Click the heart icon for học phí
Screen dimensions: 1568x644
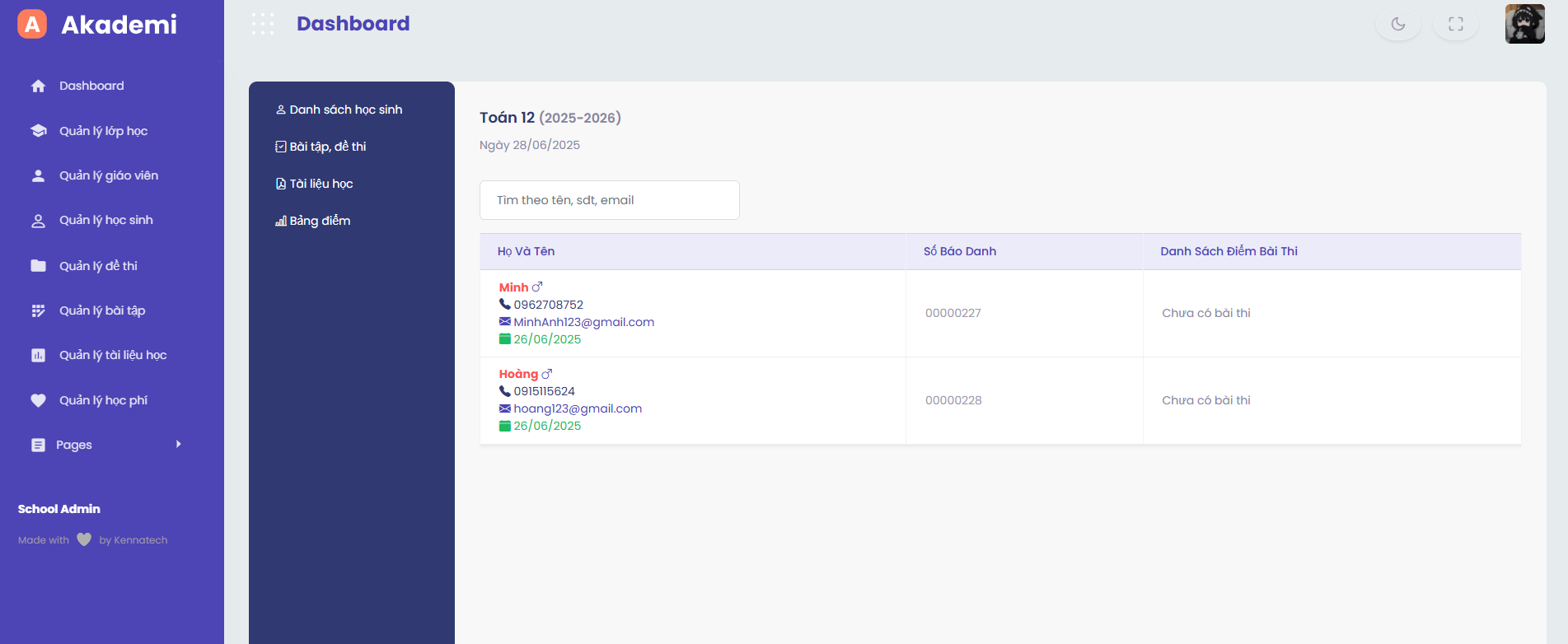tap(38, 400)
